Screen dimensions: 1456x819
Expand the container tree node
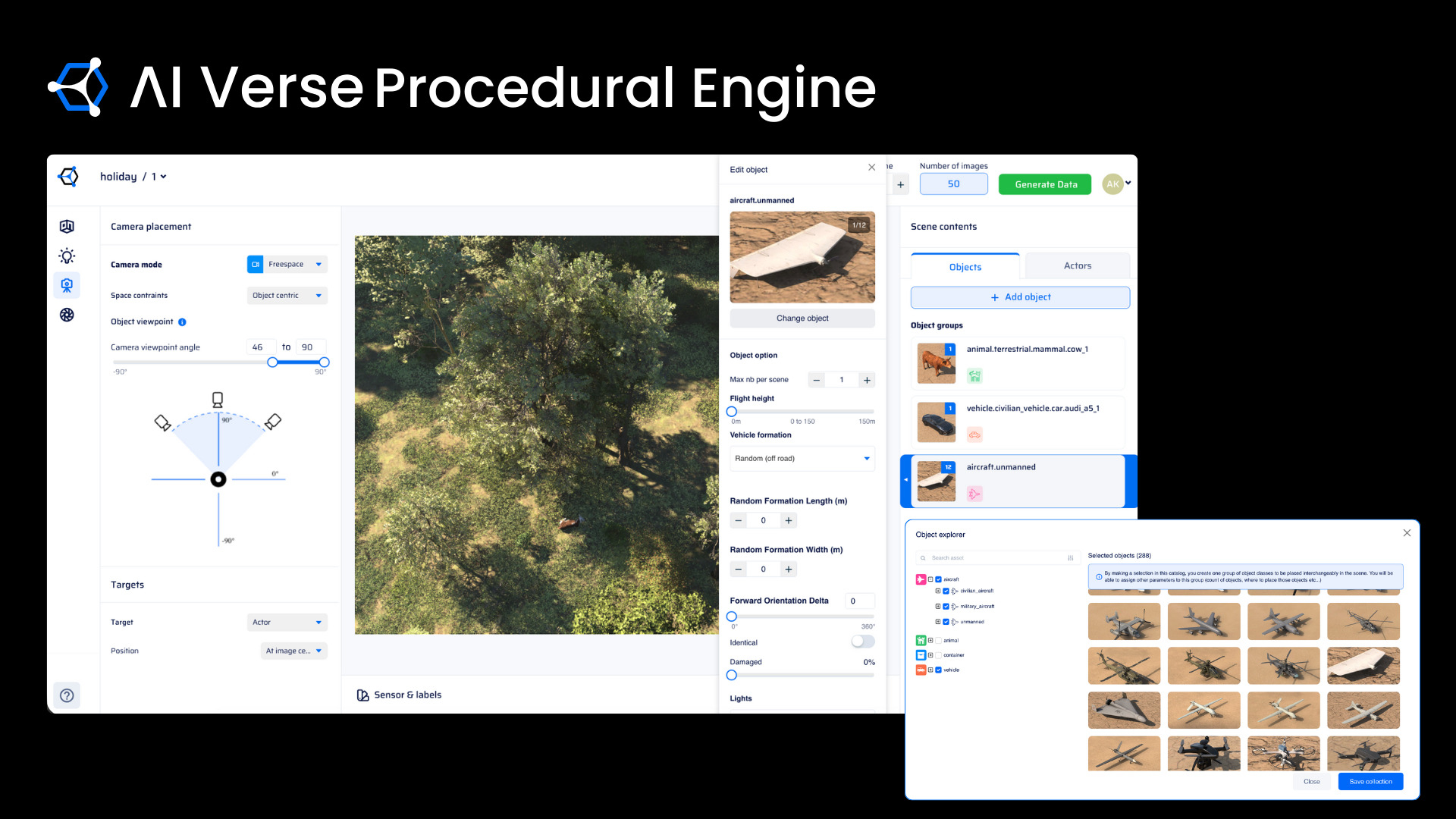[930, 655]
